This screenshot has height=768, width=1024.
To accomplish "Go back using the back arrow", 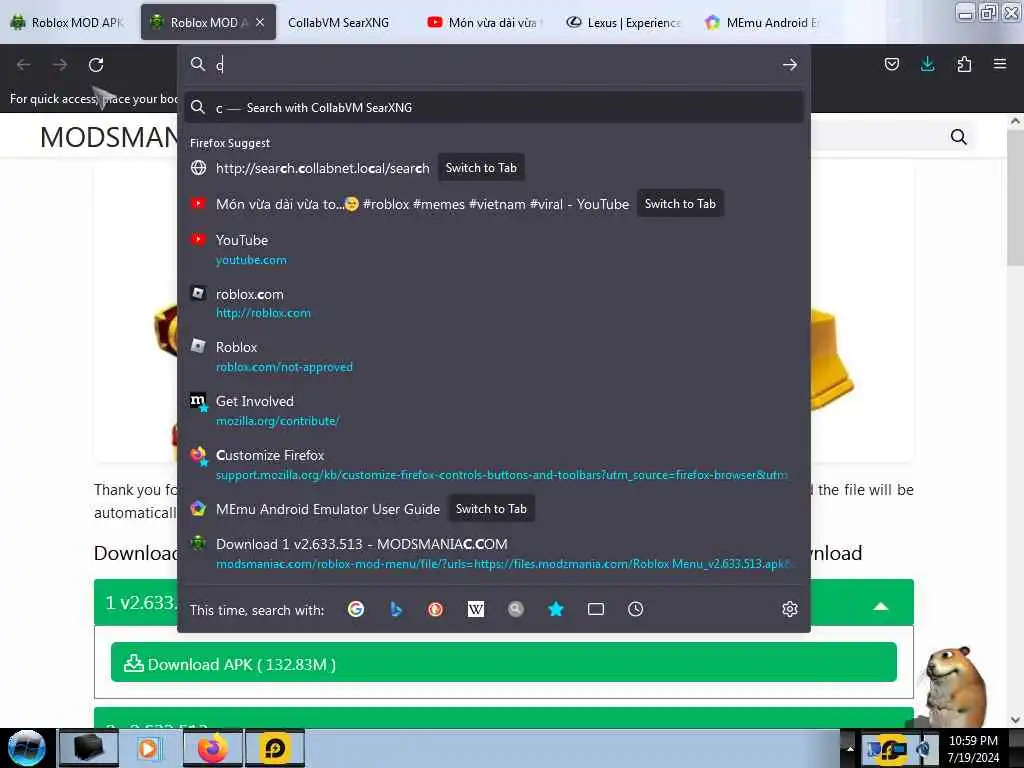I will pyautogui.click(x=24, y=65).
